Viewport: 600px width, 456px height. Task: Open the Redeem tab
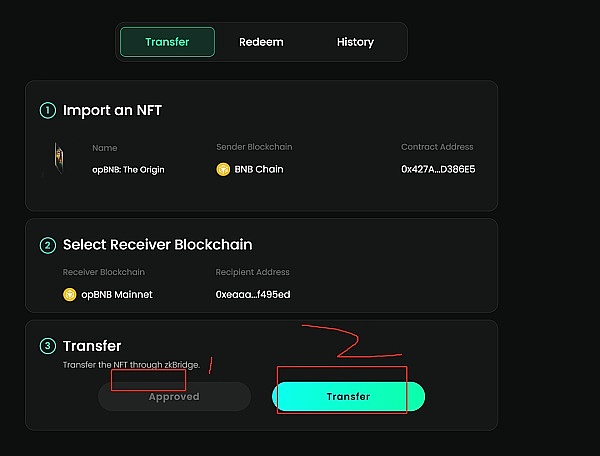[x=261, y=42]
